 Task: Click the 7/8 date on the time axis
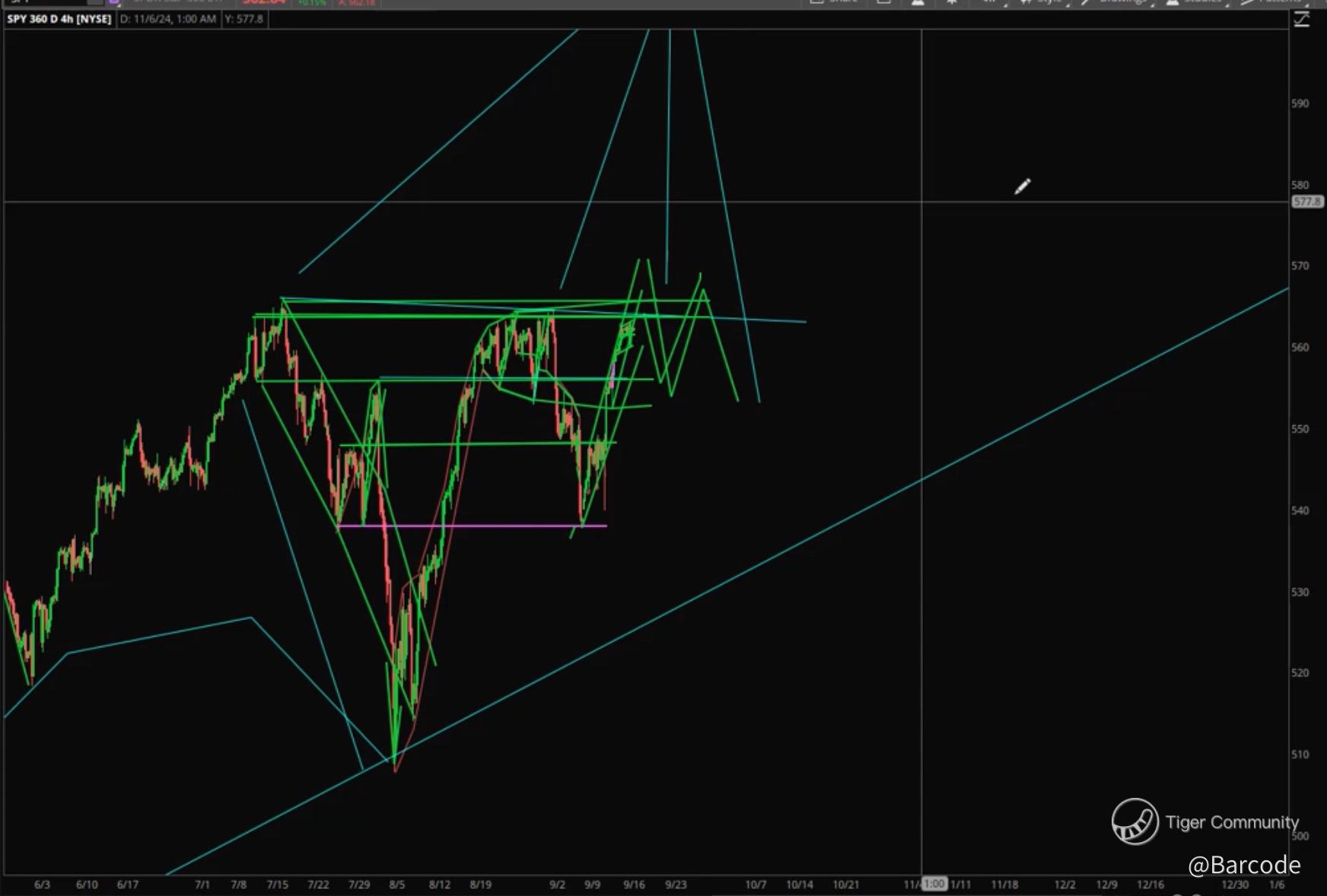click(239, 885)
